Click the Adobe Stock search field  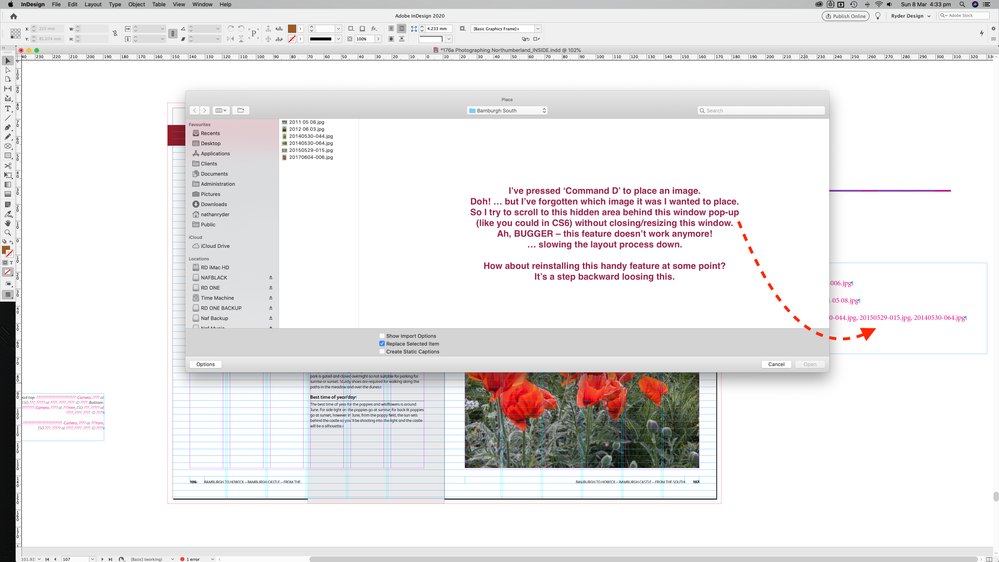(964, 16)
